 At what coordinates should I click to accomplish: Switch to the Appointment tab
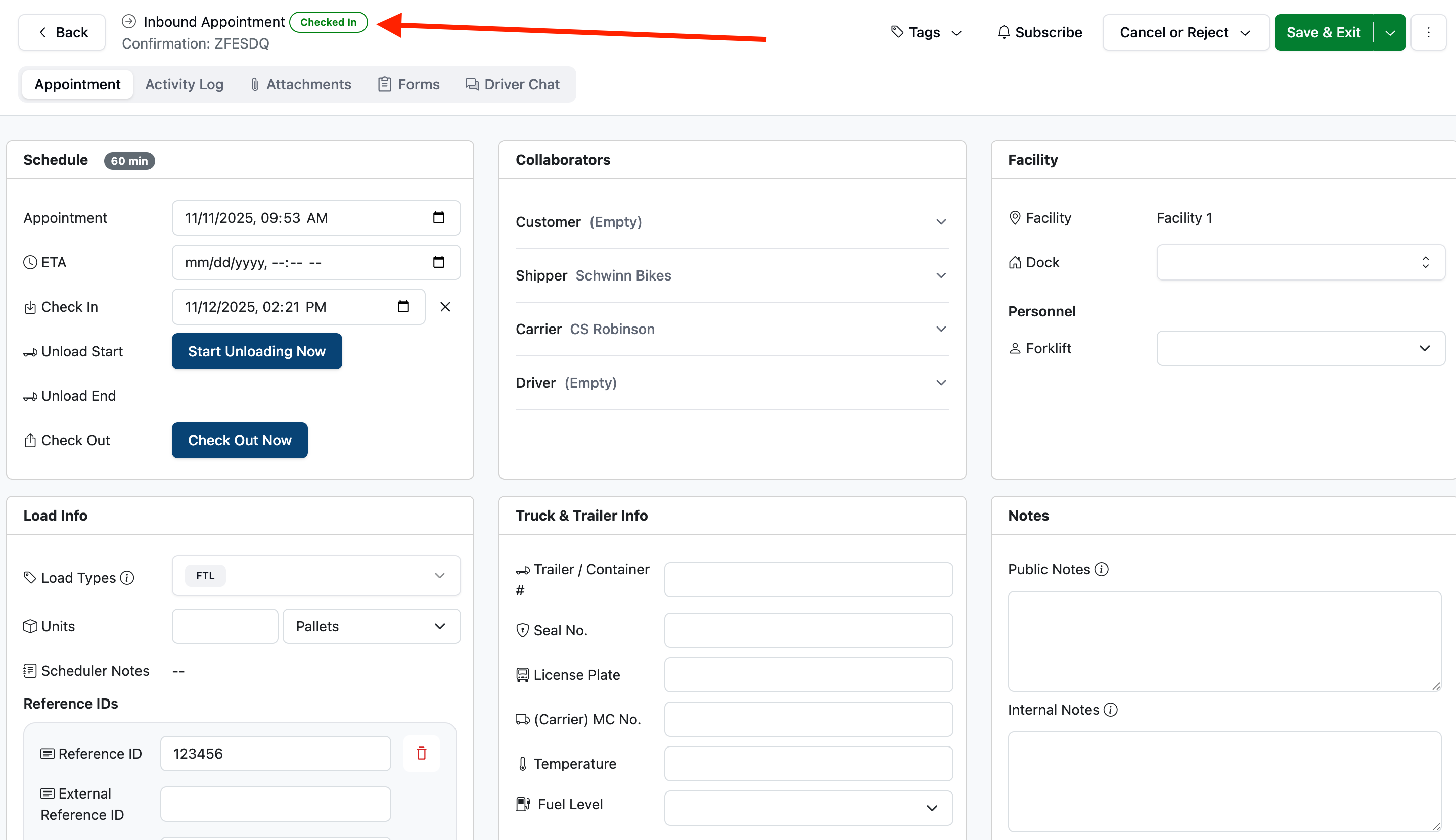click(x=77, y=84)
